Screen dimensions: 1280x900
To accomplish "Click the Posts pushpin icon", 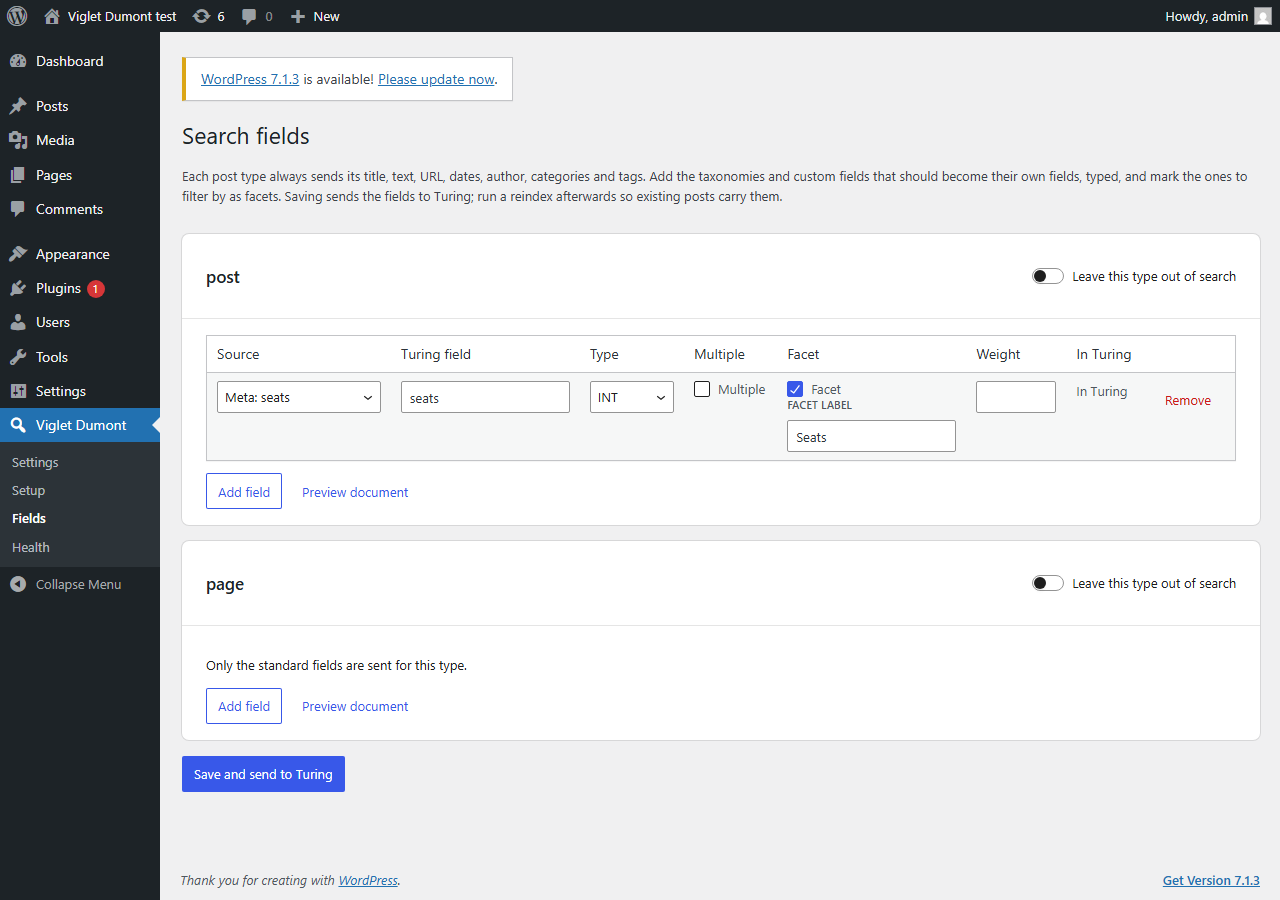I will click(18, 106).
